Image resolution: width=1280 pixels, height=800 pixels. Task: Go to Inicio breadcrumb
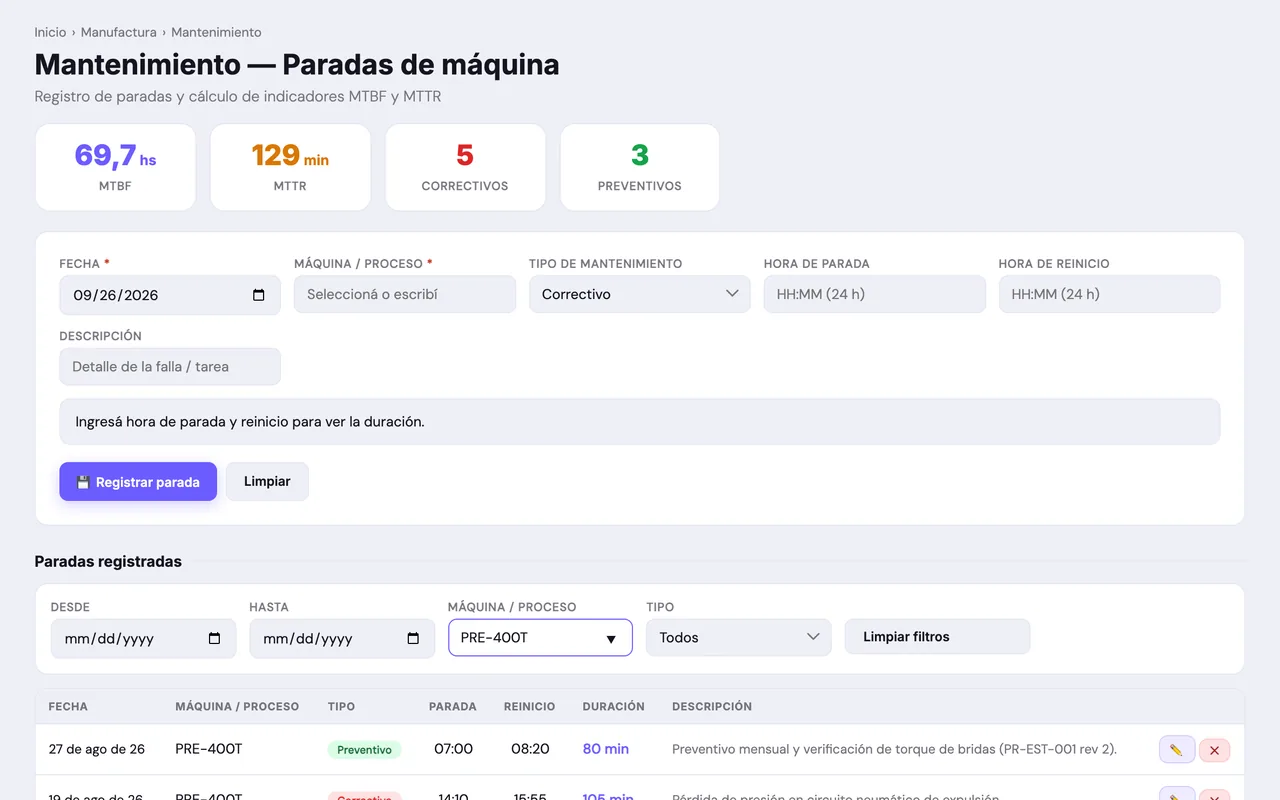click(50, 32)
